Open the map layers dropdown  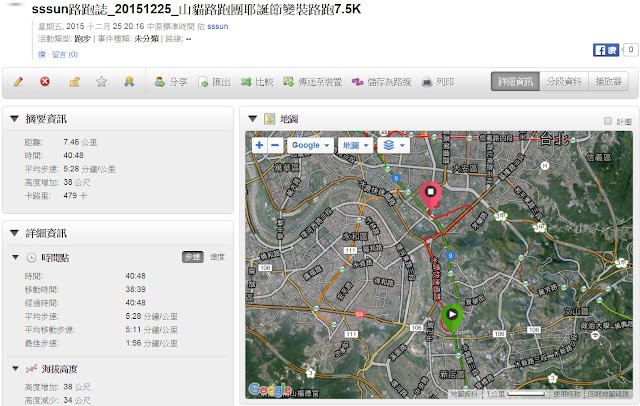[394, 145]
